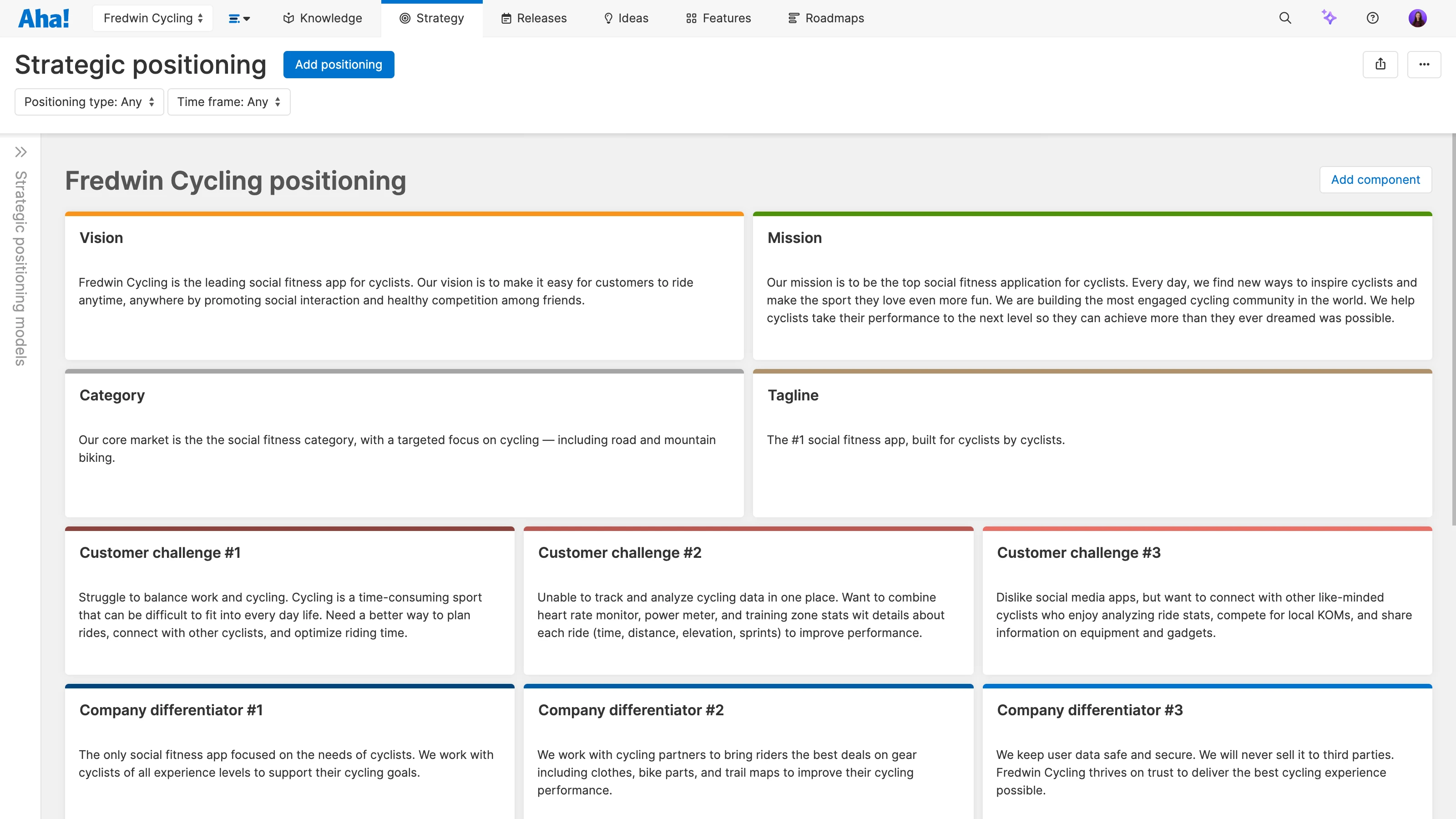Open the search magnifier icon
Screen dimensions: 1456x819
(1285, 18)
